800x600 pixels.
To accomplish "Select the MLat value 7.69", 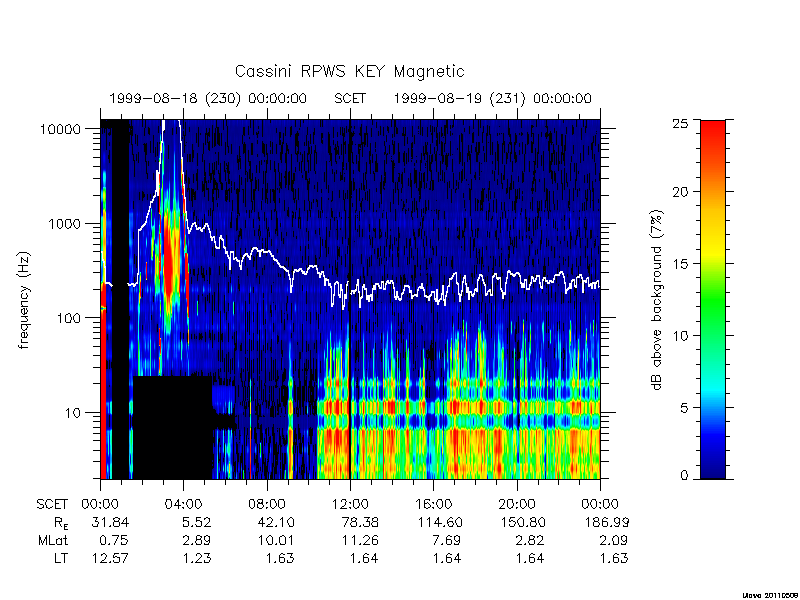I will pyautogui.click(x=446, y=540).
